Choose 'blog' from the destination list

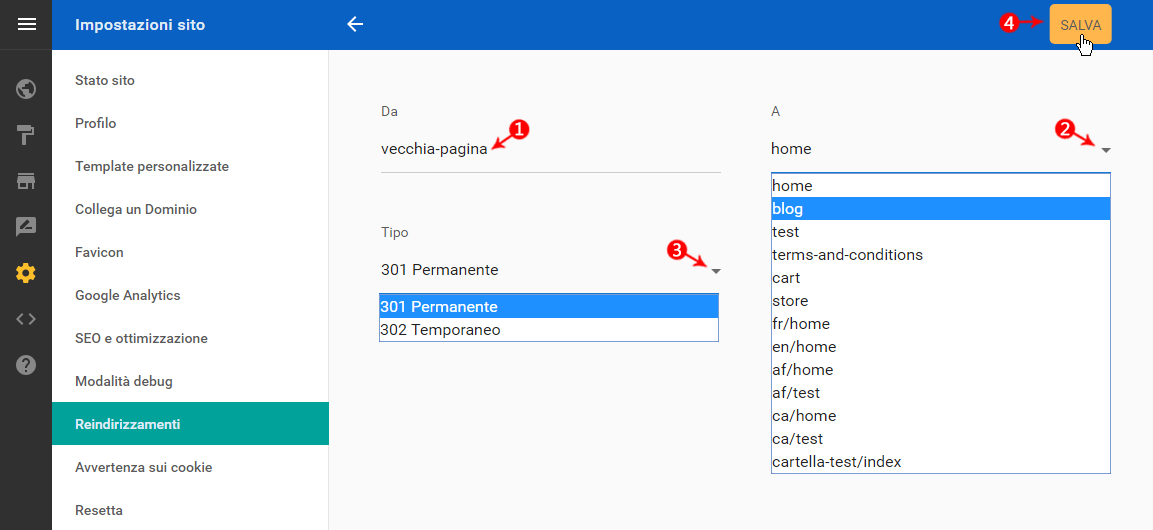[940, 209]
